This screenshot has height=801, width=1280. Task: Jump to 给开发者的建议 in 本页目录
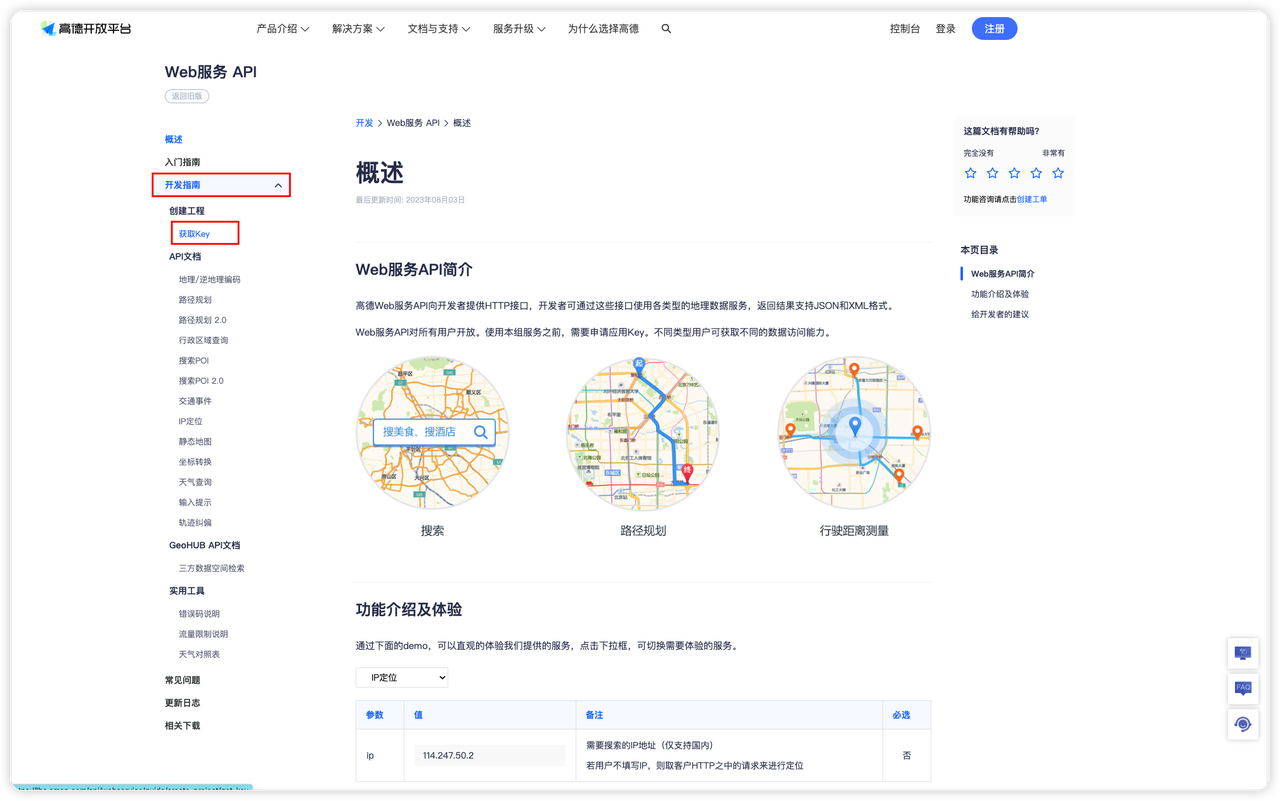(1000, 314)
